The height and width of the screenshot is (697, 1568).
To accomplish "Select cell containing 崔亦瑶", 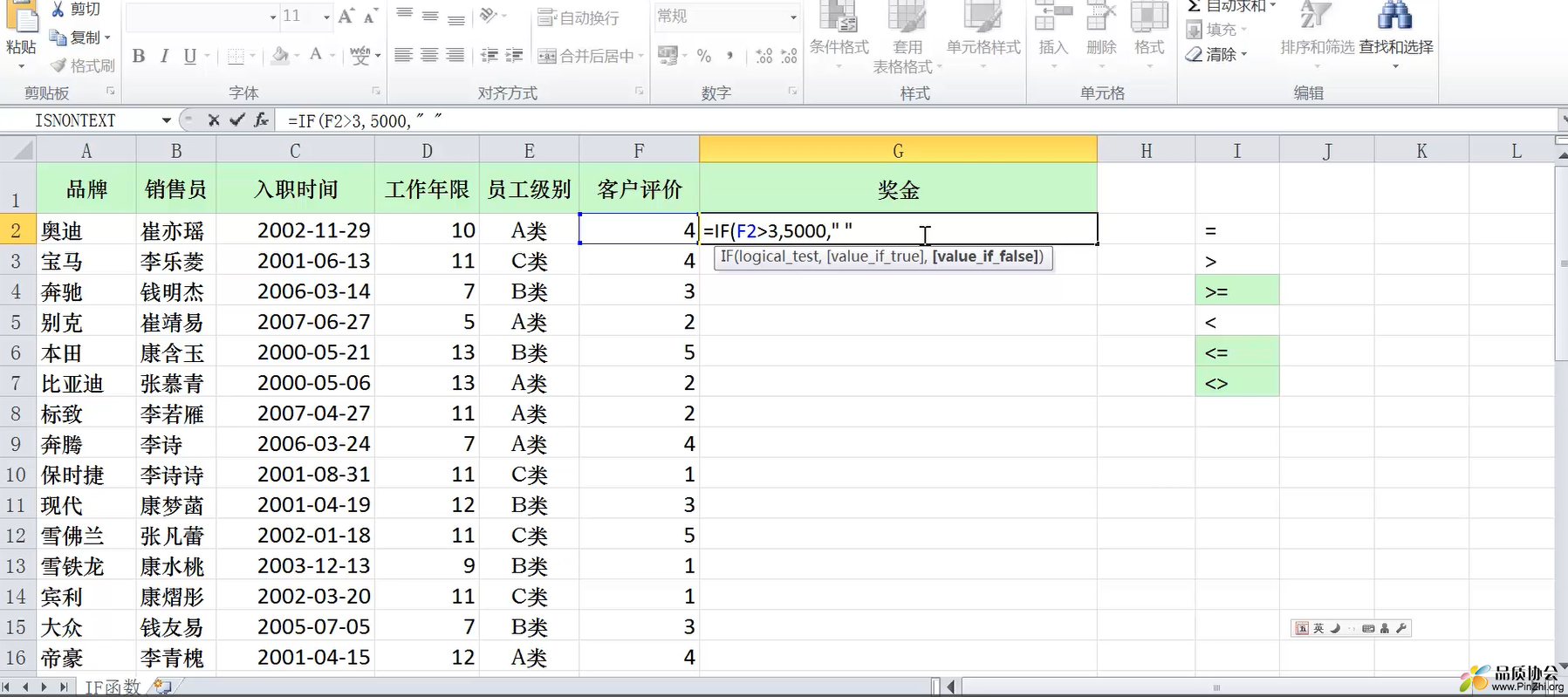I will tap(175, 230).
